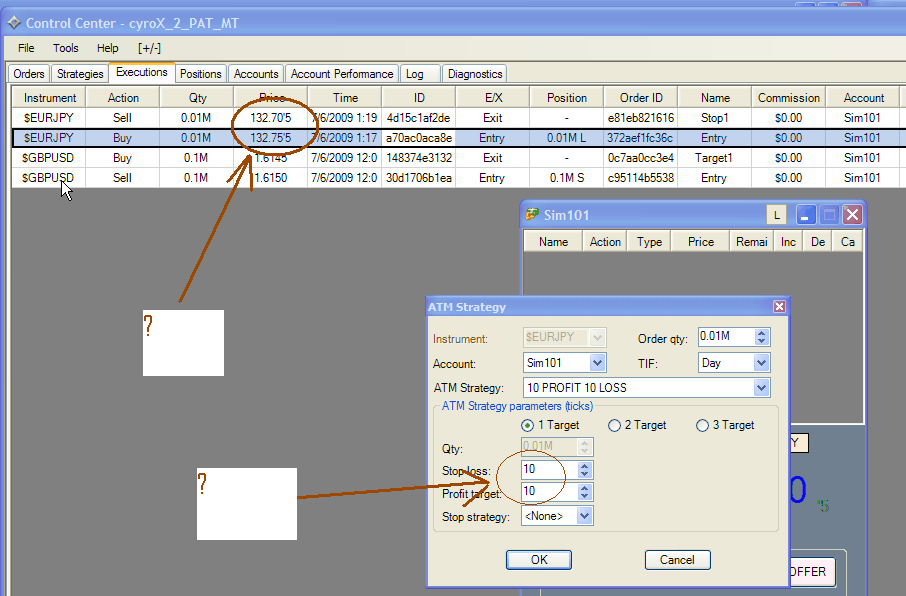Viewport: 906px width, 596px height.
Task: Open the File menu
Action: [x=26, y=48]
